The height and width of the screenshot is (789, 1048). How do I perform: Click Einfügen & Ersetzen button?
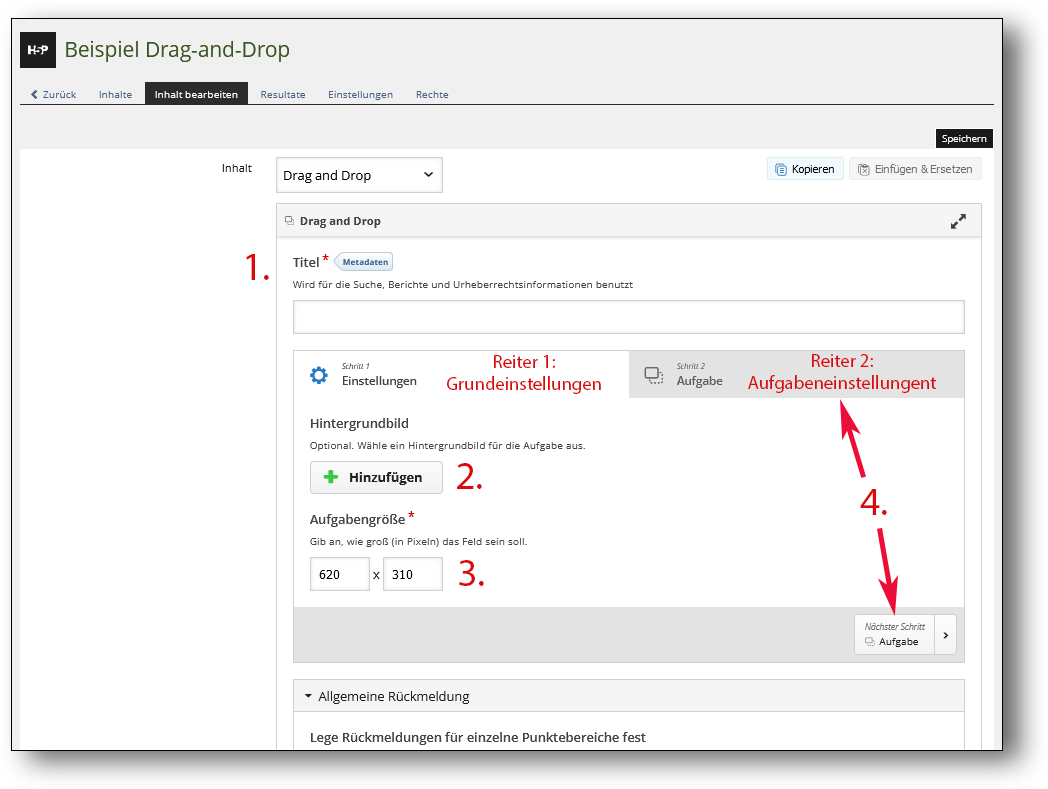click(915, 169)
